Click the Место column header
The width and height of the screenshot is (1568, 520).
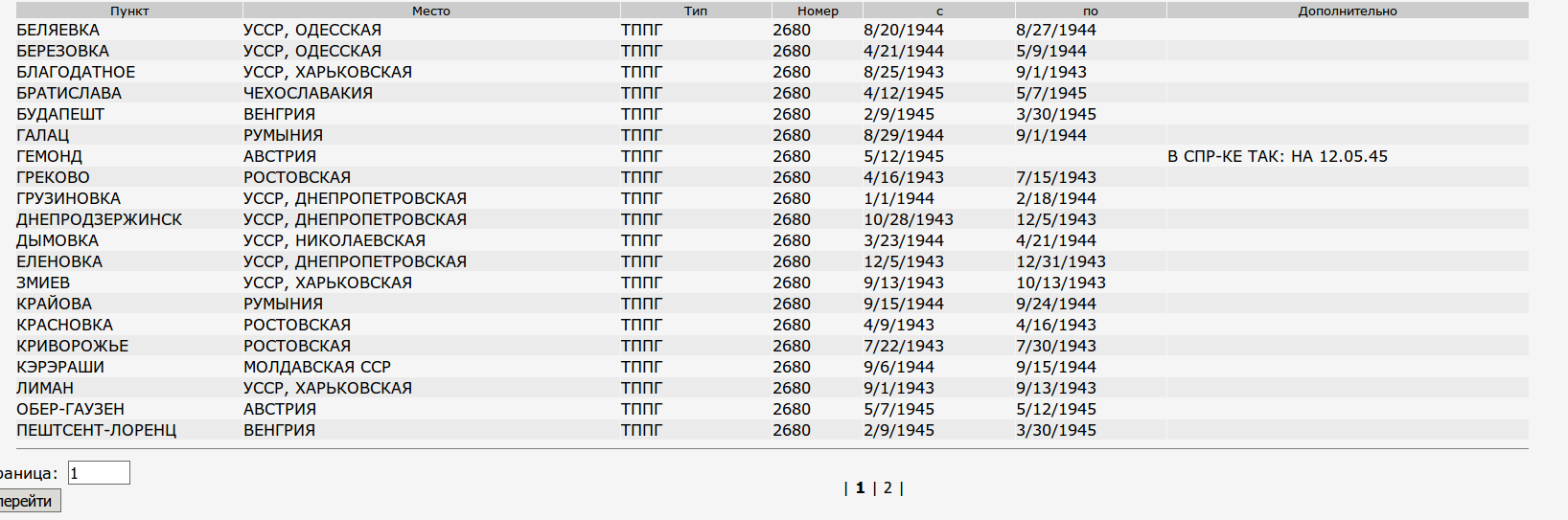[430, 11]
